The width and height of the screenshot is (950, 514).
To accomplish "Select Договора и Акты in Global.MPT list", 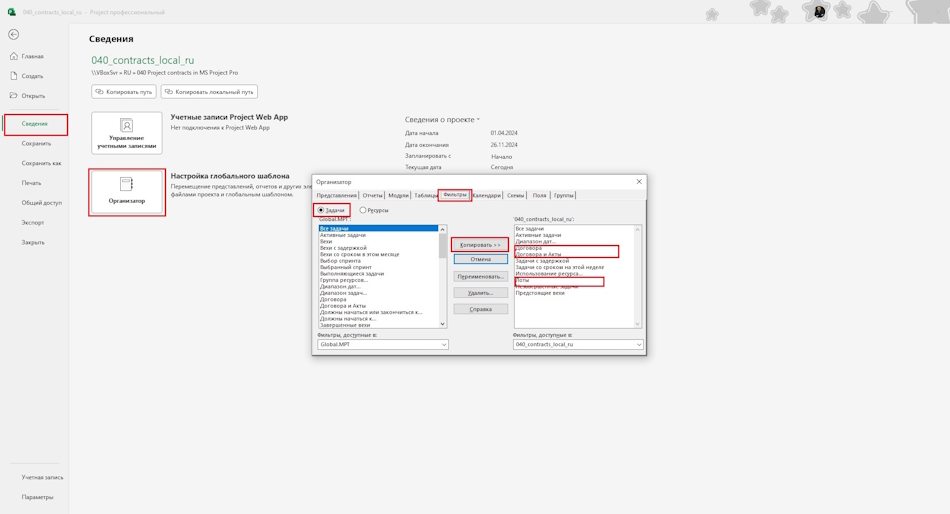I will (343, 305).
